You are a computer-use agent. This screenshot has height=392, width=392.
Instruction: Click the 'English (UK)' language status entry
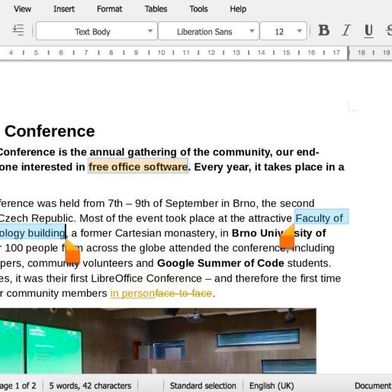[272, 386]
